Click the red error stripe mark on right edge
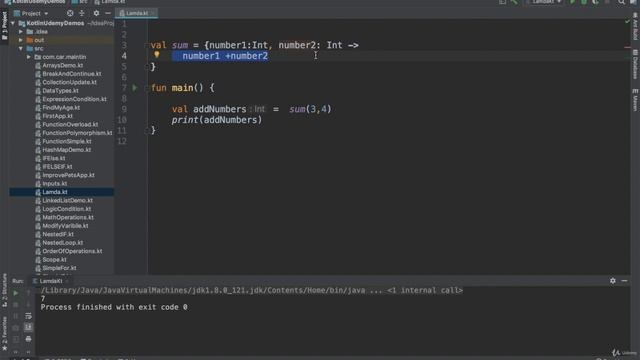This screenshot has height=360, width=640. (x=627, y=47)
